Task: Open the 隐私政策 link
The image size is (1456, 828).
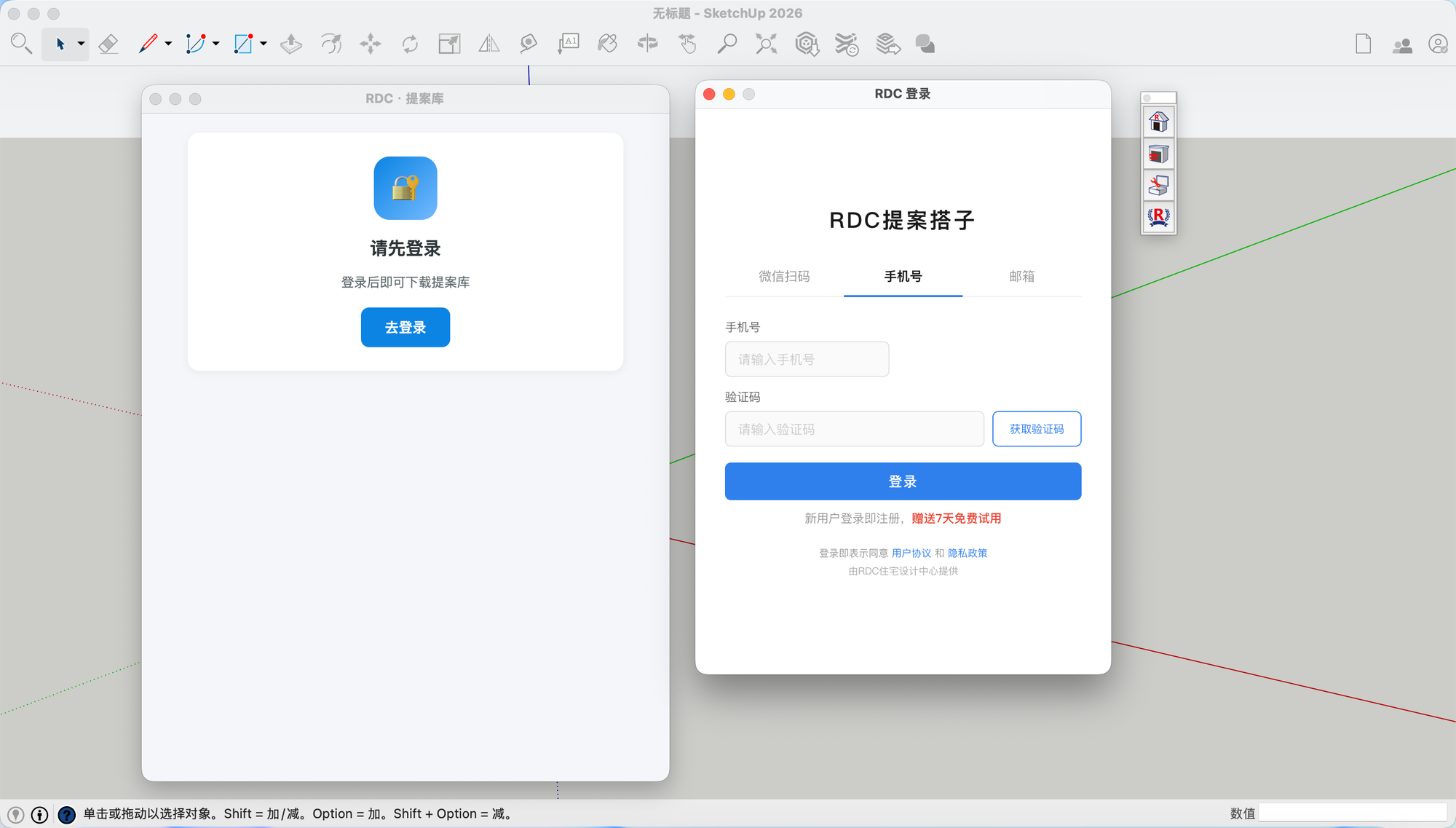Action: [968, 553]
